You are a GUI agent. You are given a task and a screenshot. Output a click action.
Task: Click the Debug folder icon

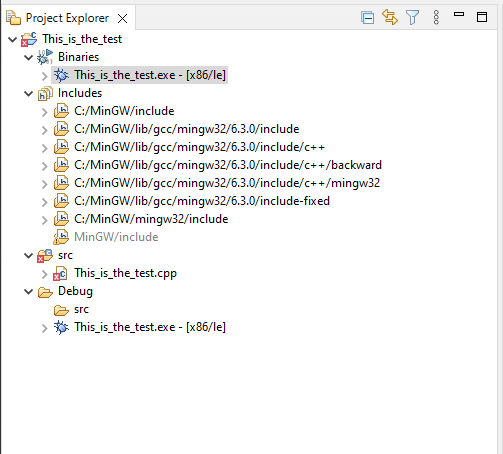point(45,292)
